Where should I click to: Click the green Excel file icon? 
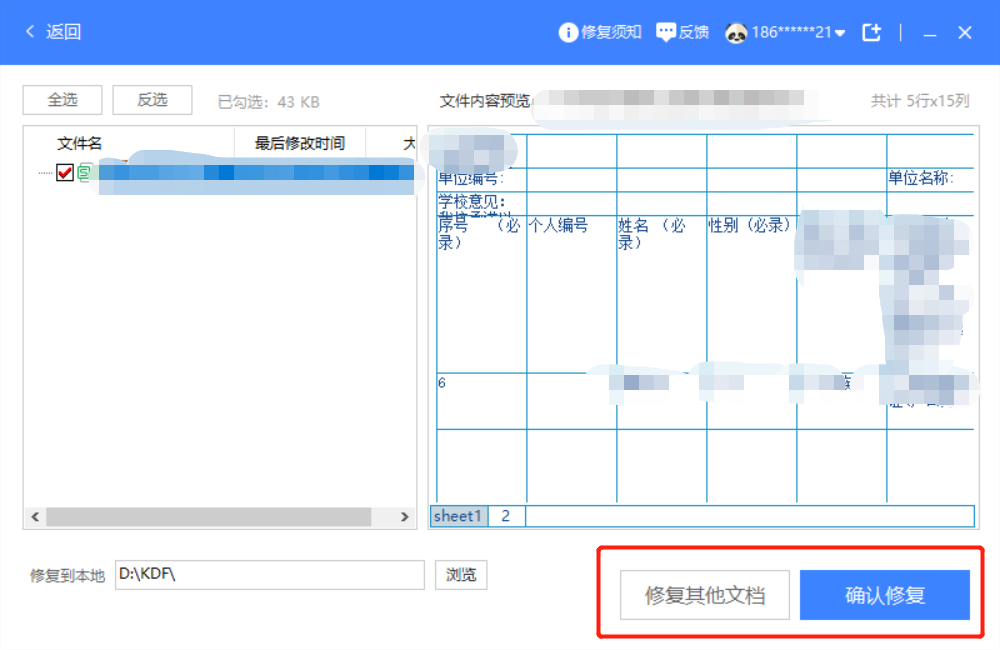tap(82, 172)
